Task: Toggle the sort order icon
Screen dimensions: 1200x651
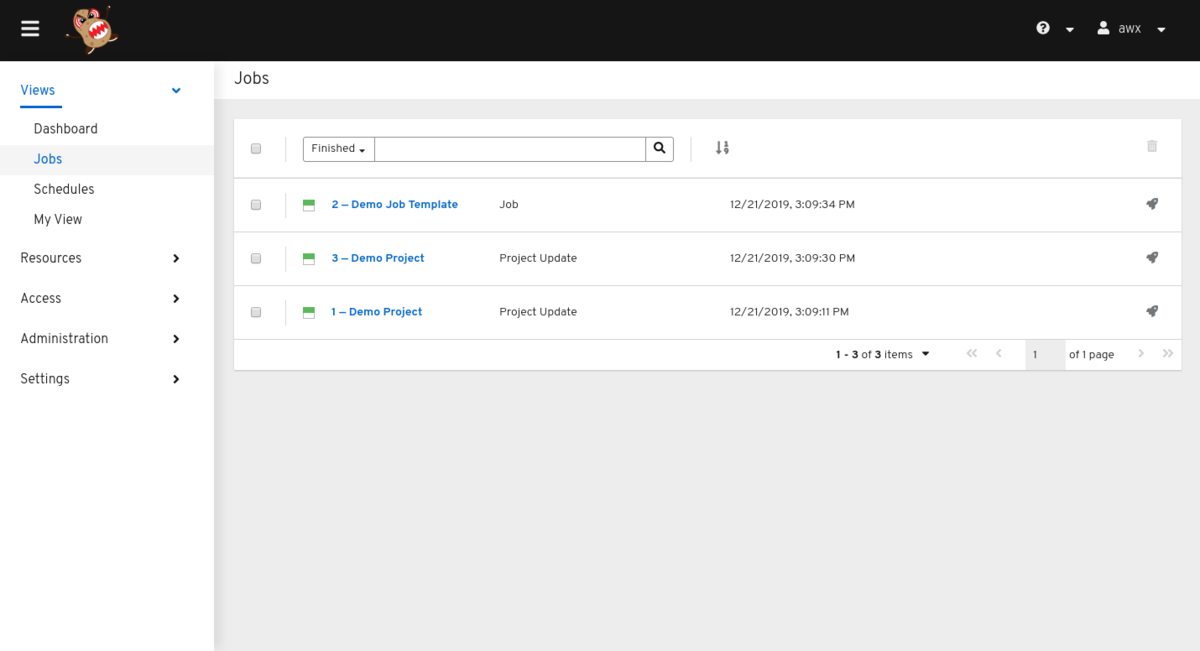Action: 722,148
